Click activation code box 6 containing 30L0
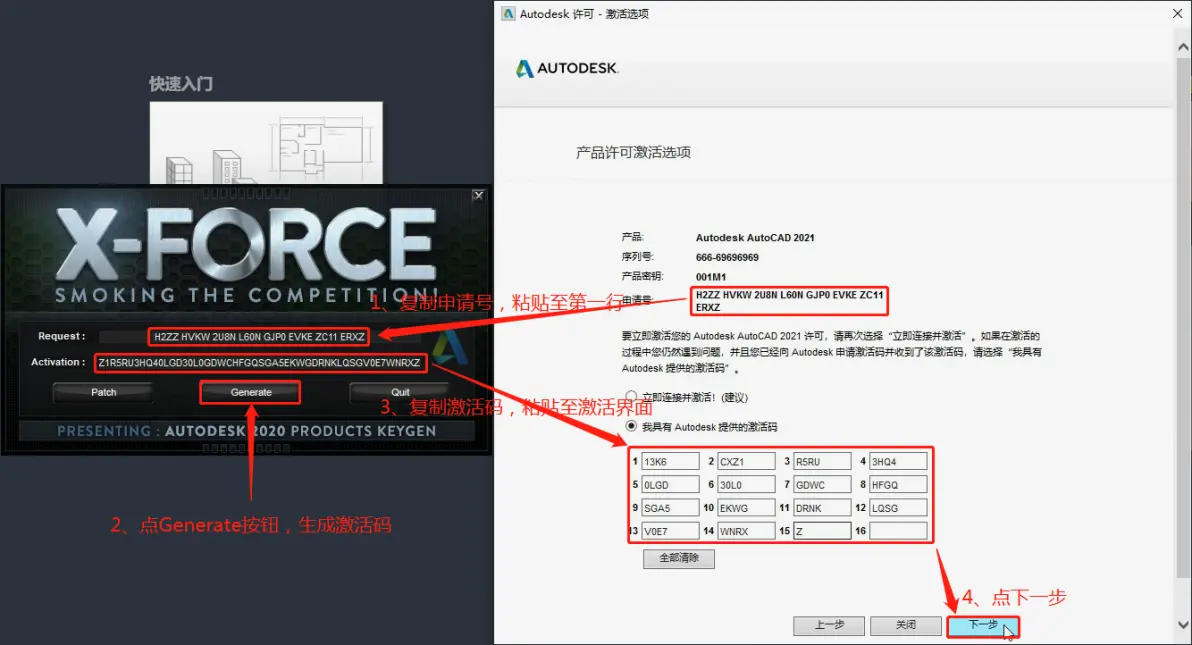This screenshot has height=645, width=1192. (x=747, y=485)
